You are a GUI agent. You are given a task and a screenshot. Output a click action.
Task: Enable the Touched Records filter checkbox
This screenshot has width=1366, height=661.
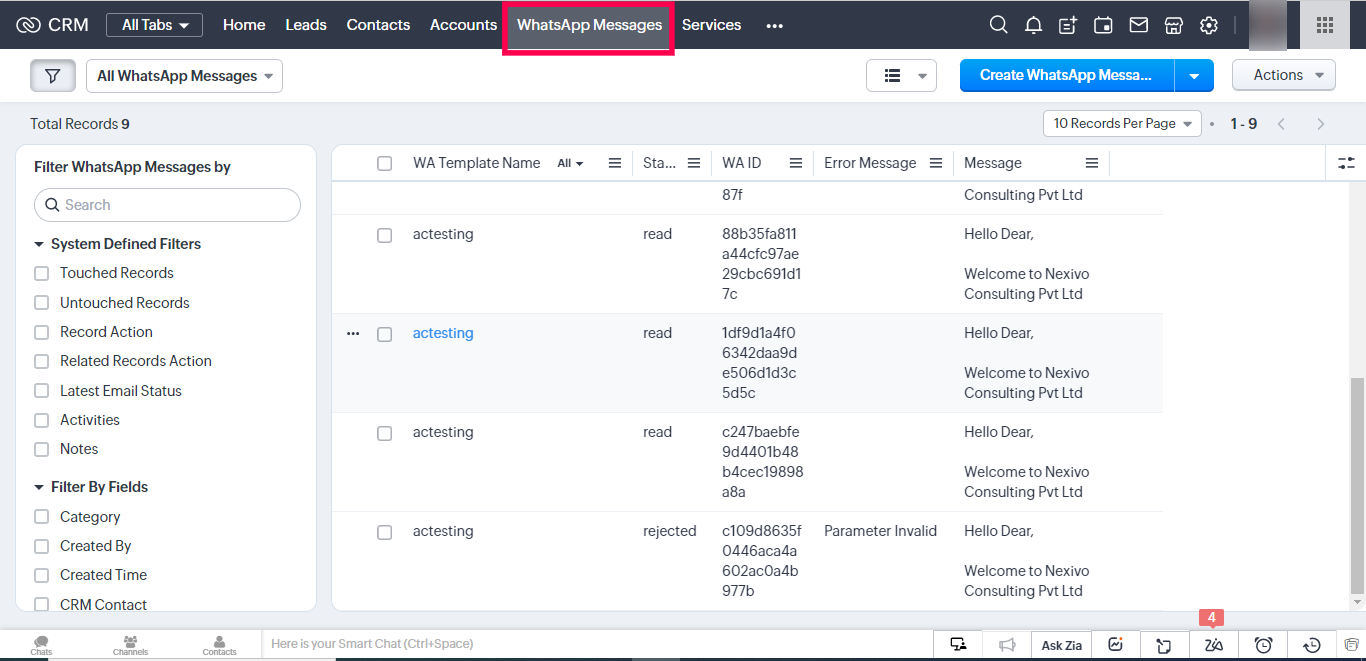[41, 273]
